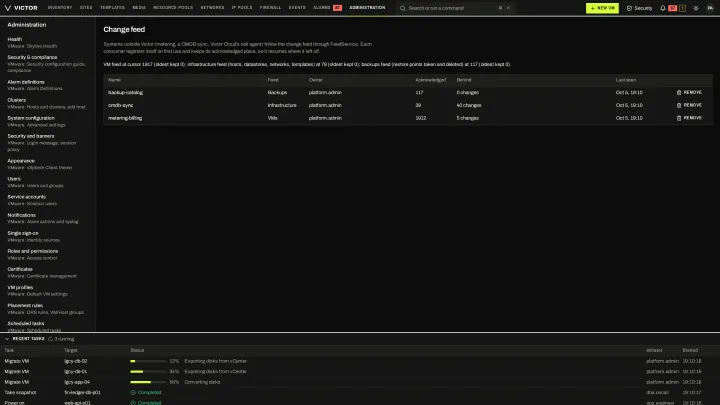This screenshot has width=720, height=405.
Task: Click trash icon for metering-billing consumer
Action: tap(679, 118)
